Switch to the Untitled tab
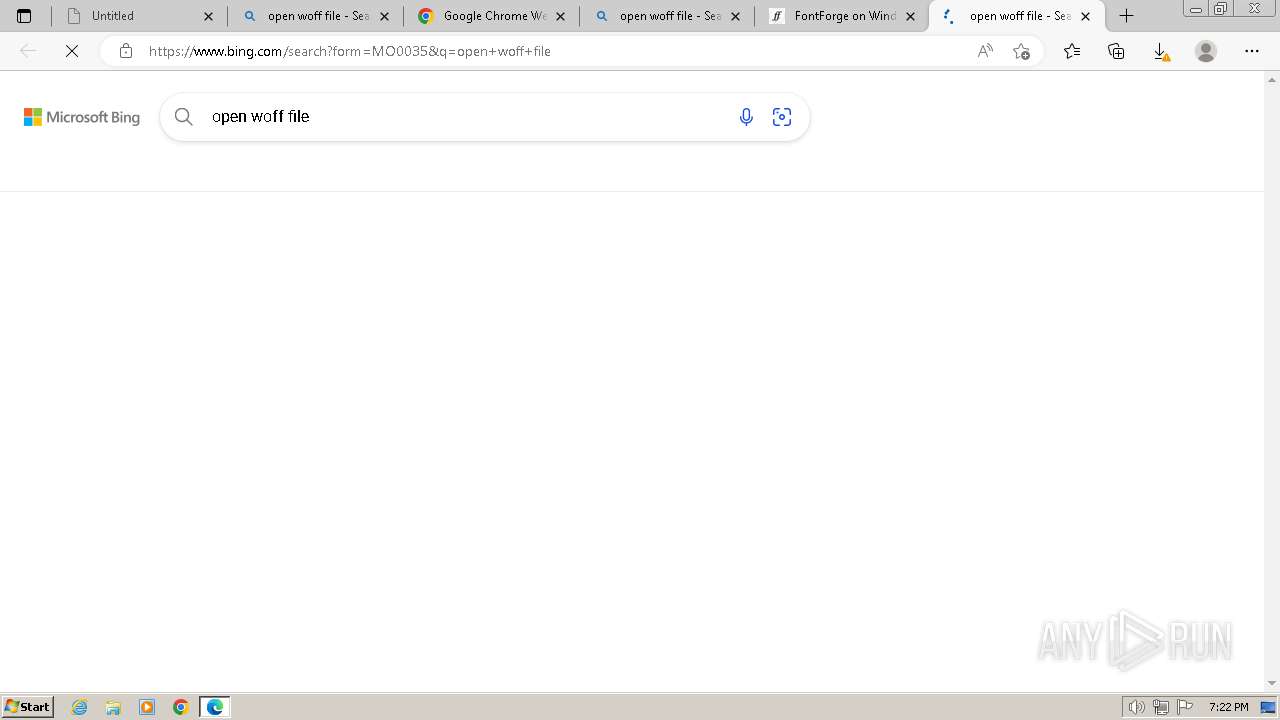The image size is (1280, 720). 139,16
